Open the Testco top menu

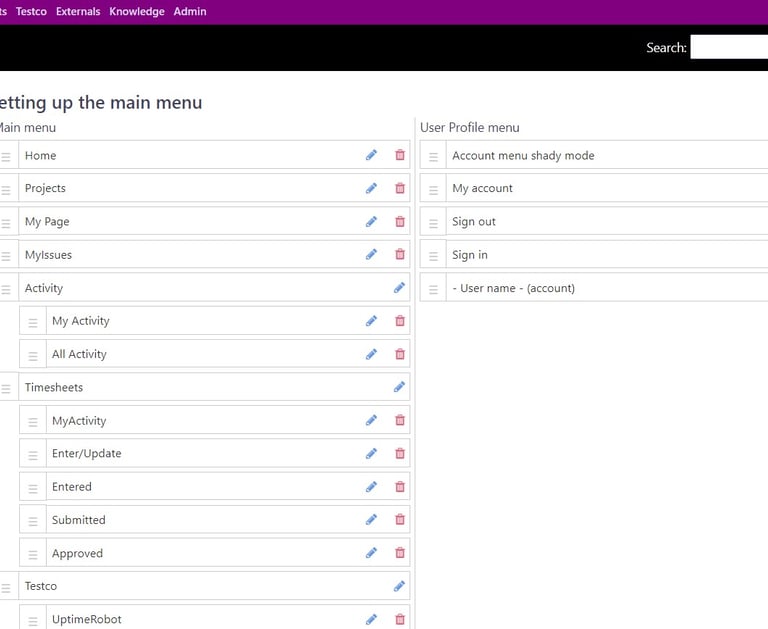31,11
